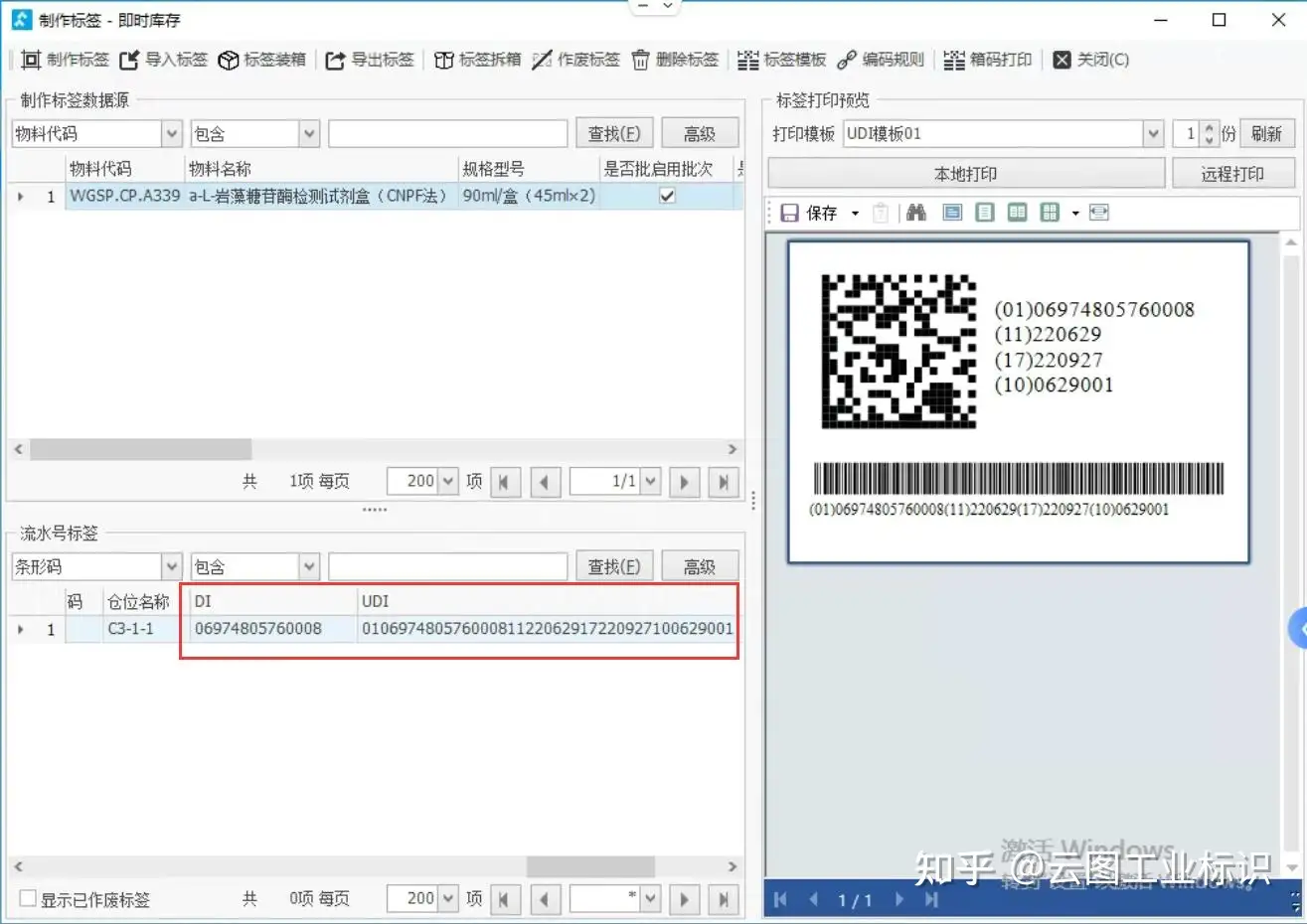Click the 高级 button in 流水号标签 panel
This screenshot has height=924, width=1307.
(x=700, y=566)
